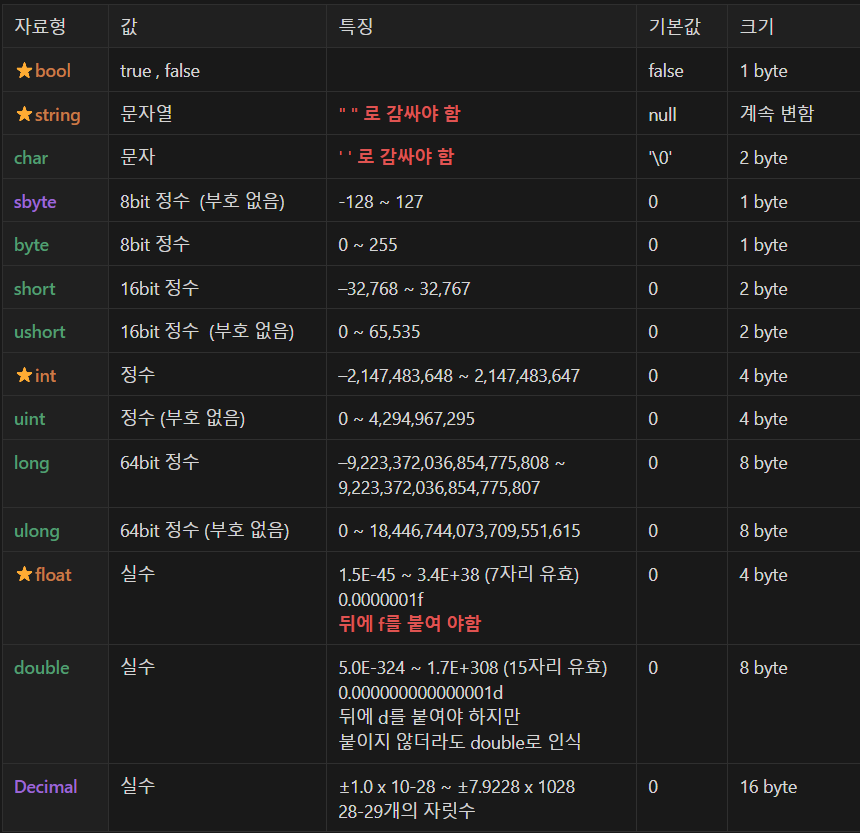Click the green ulong type name
This screenshot has width=860, height=833.
[37, 531]
